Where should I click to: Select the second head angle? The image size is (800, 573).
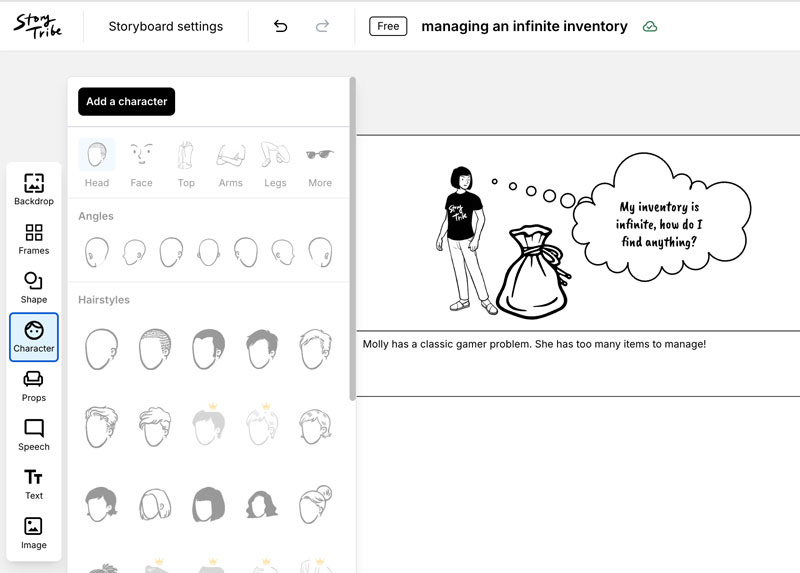click(x=134, y=252)
